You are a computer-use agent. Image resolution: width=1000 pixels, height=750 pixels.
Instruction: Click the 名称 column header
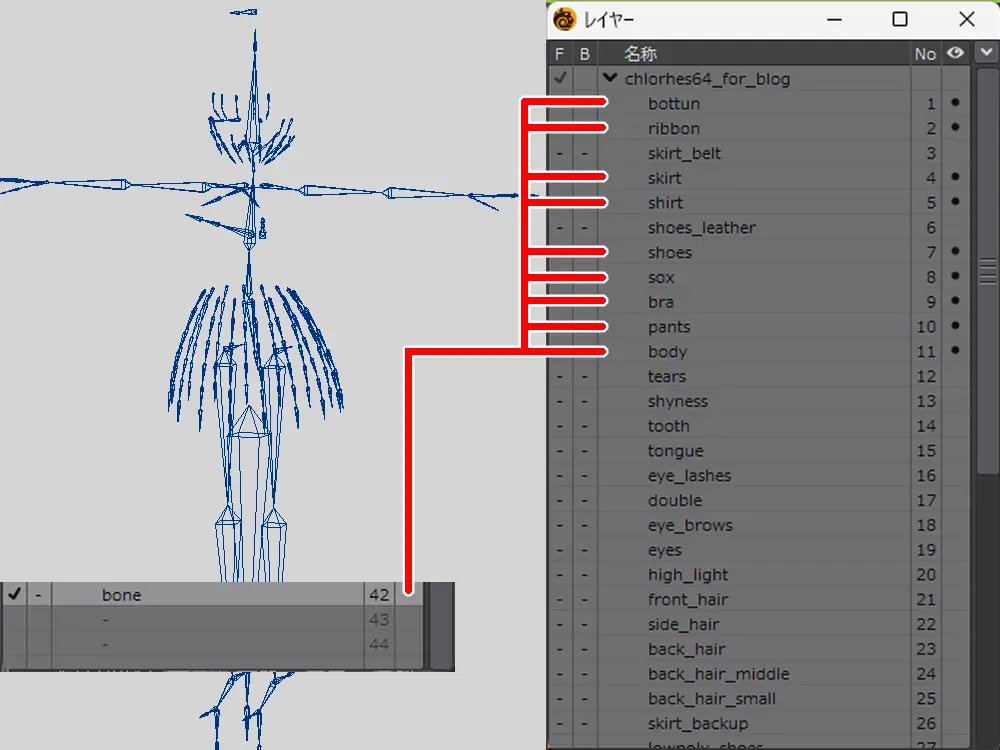[x=640, y=53]
